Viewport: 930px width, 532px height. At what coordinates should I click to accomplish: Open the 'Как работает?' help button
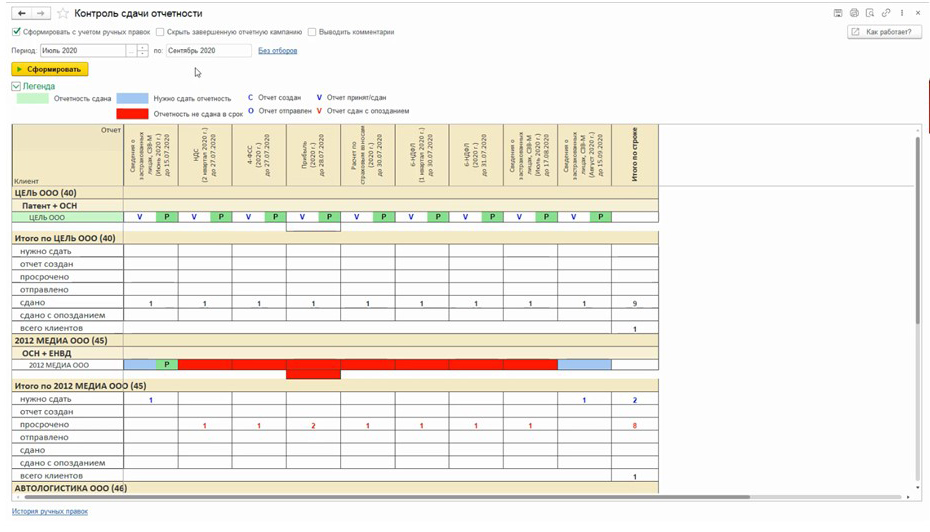pyautogui.click(x=883, y=32)
